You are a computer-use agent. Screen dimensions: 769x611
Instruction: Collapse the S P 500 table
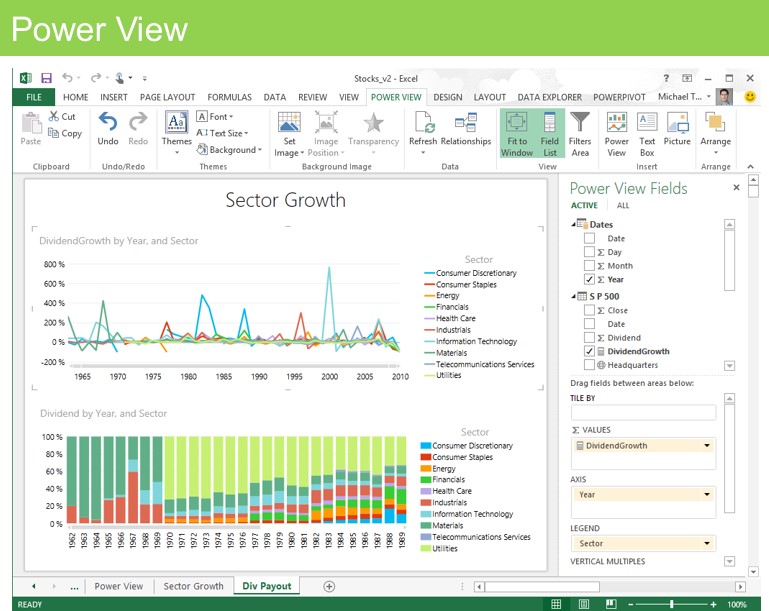coord(573,297)
